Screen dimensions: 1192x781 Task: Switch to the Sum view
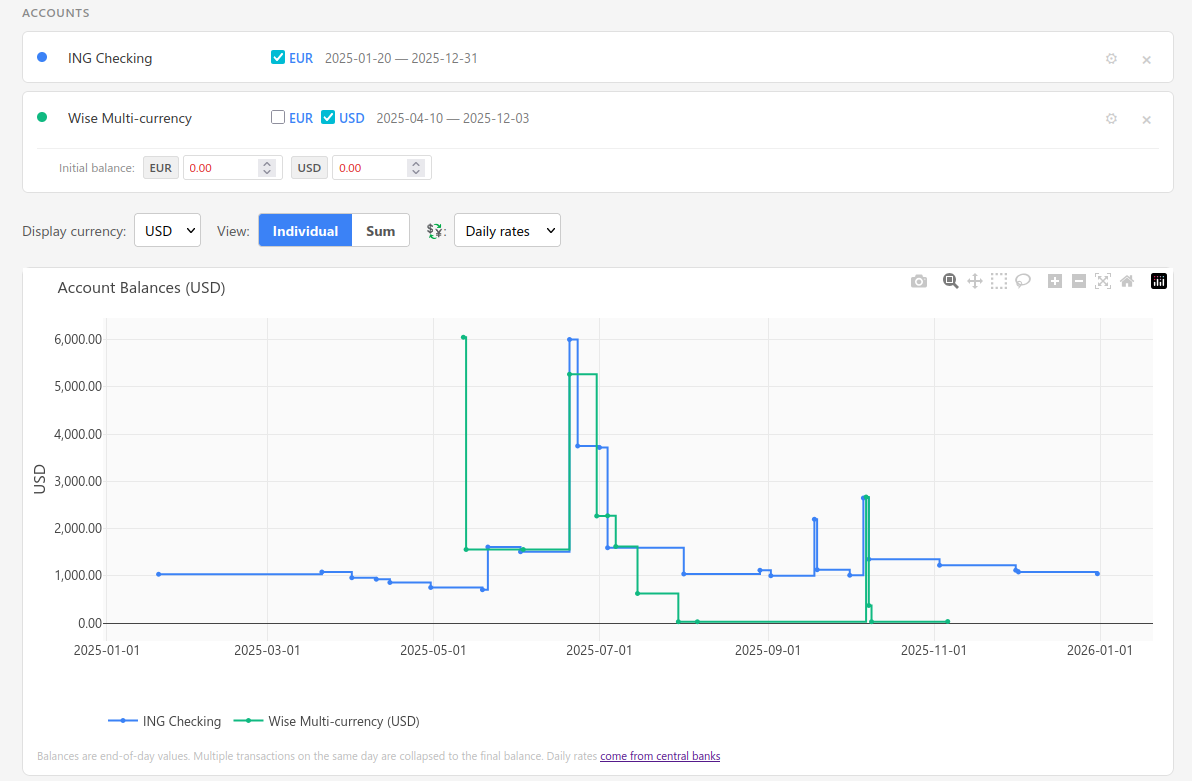coord(380,230)
